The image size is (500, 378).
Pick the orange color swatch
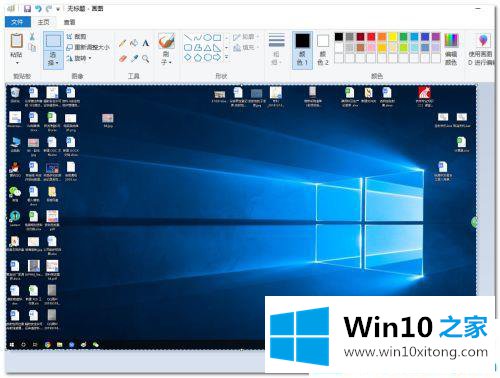[x=382, y=37]
